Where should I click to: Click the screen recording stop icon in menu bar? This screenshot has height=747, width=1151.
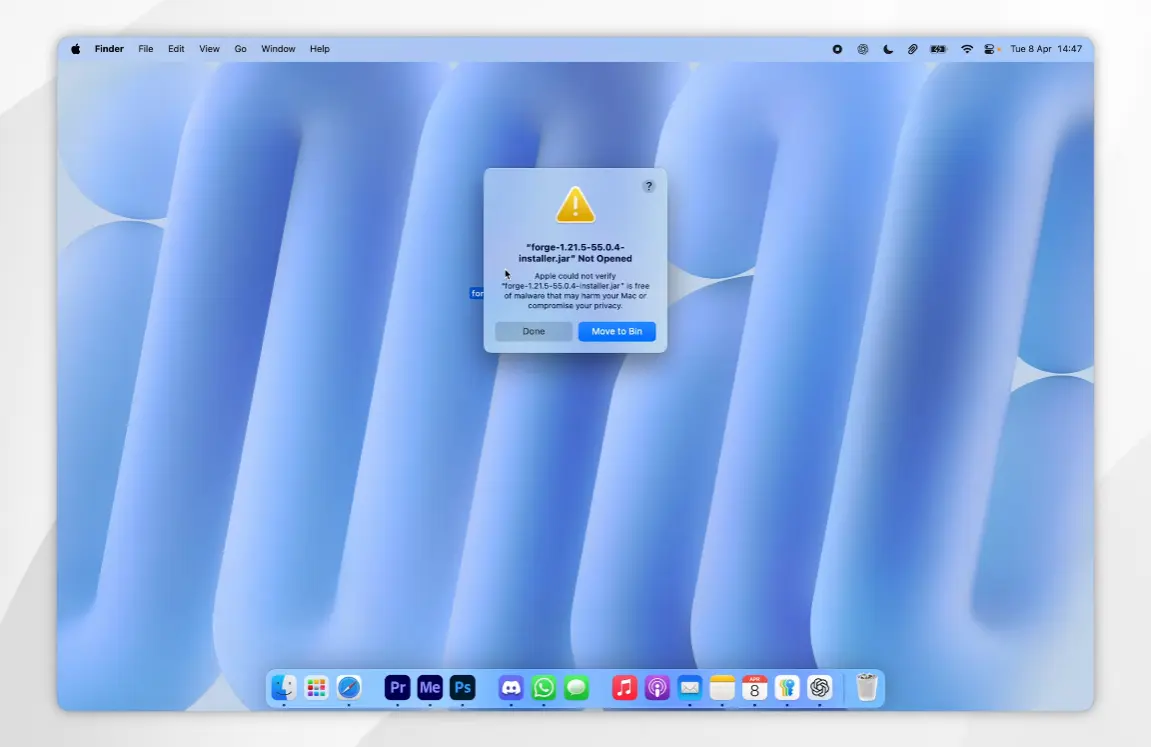(837, 49)
